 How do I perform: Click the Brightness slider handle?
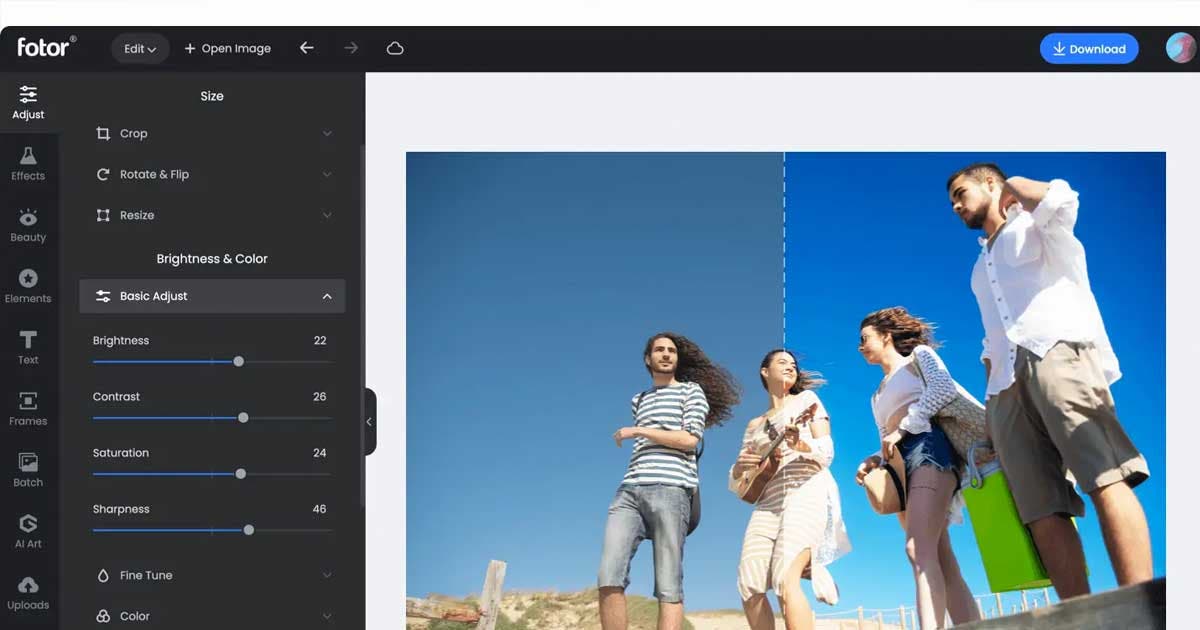coord(238,361)
